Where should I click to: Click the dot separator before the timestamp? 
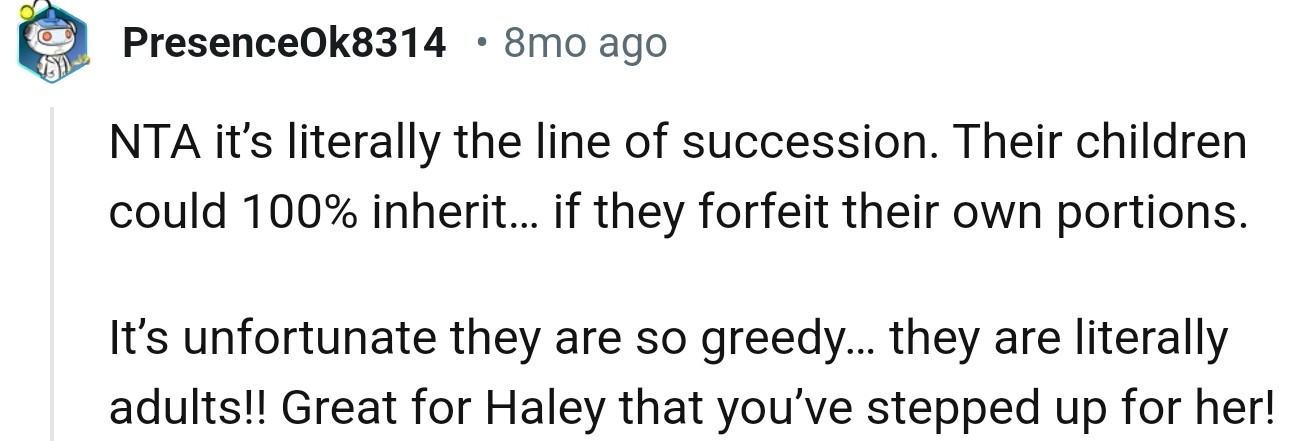pyautogui.click(x=483, y=43)
